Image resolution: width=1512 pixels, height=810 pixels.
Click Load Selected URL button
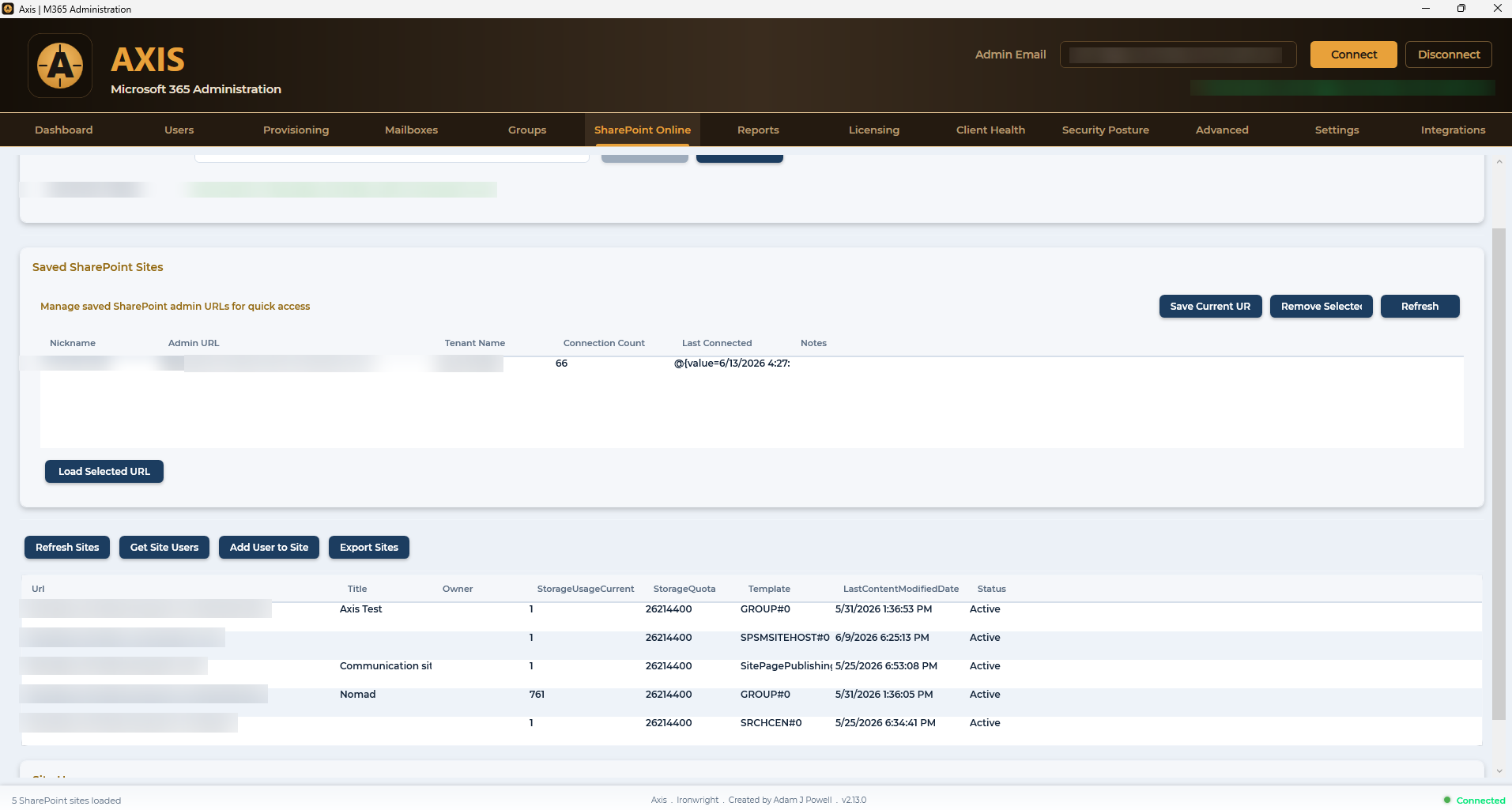[x=104, y=472]
